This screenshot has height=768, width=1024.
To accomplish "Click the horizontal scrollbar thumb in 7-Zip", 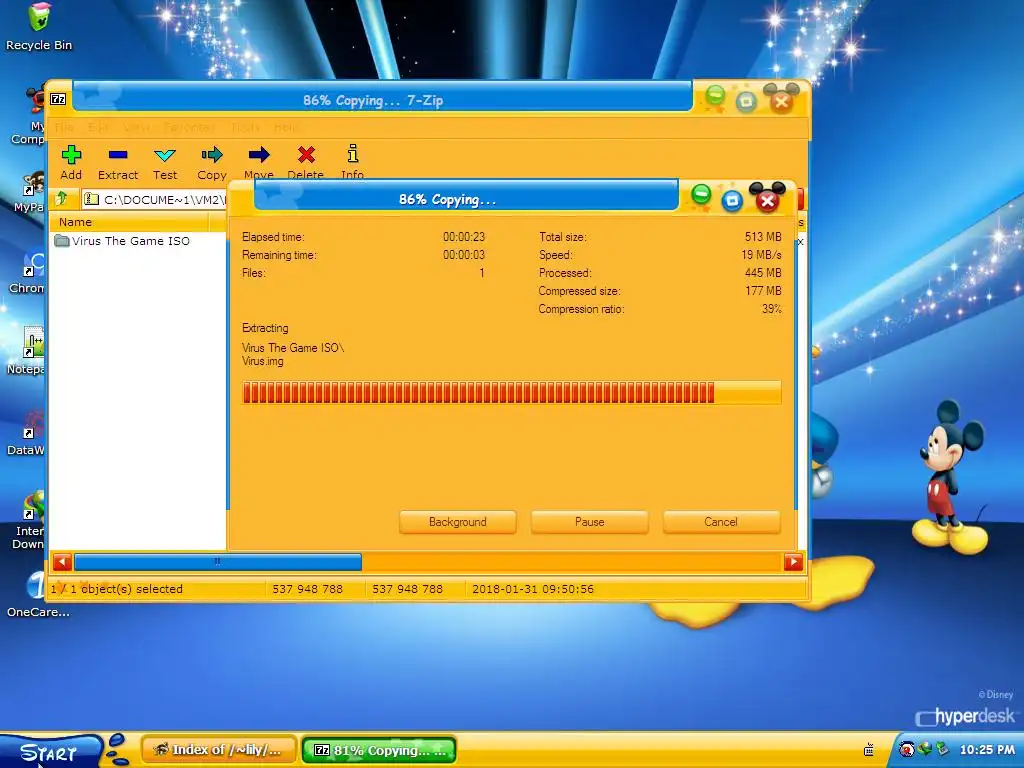I will [x=217, y=562].
